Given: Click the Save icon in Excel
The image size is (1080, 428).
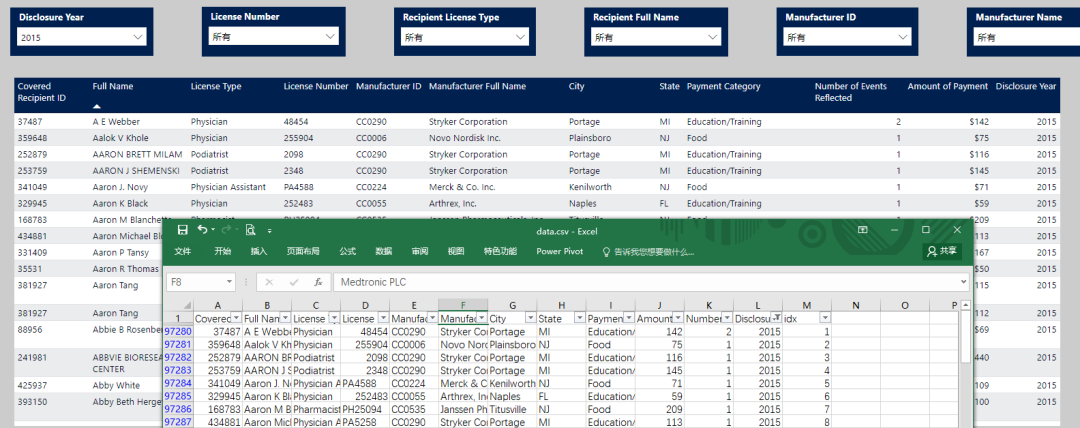Looking at the screenshot, I should [x=183, y=230].
